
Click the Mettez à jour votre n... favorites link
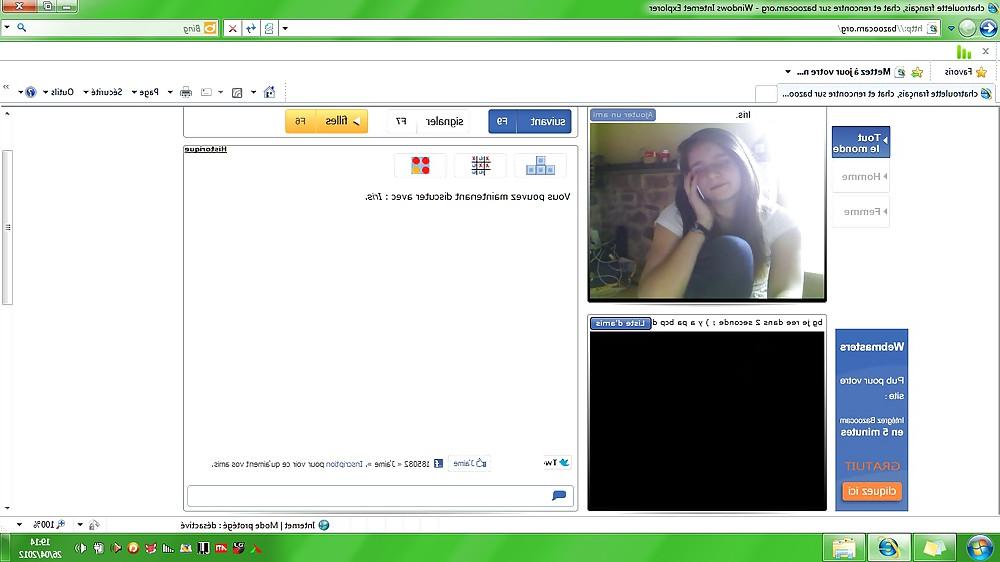[844, 71]
